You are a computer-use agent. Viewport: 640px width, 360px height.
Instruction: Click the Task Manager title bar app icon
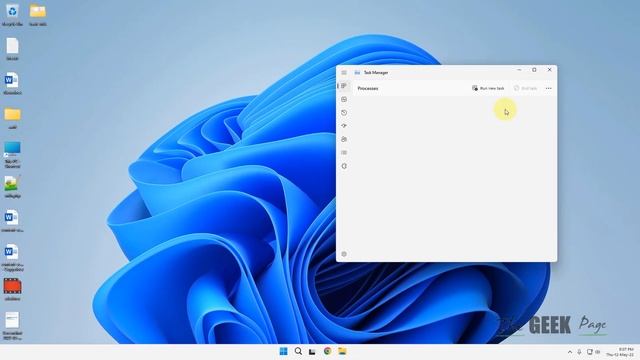357,73
